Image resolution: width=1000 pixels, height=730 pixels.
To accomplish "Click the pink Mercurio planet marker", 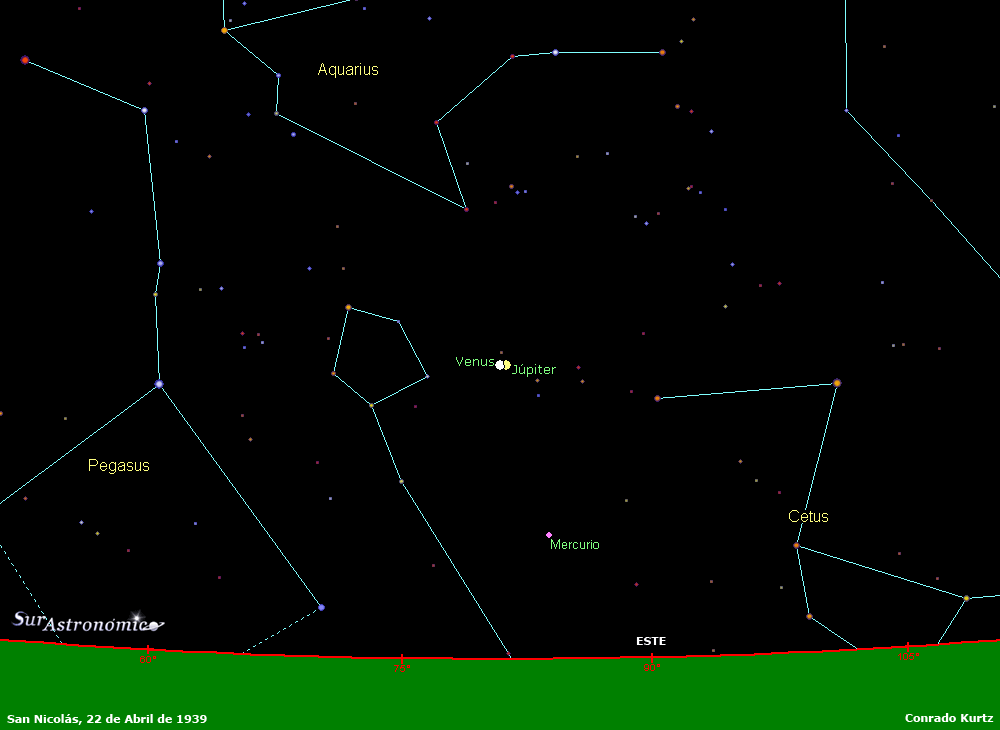I will pyautogui.click(x=549, y=535).
